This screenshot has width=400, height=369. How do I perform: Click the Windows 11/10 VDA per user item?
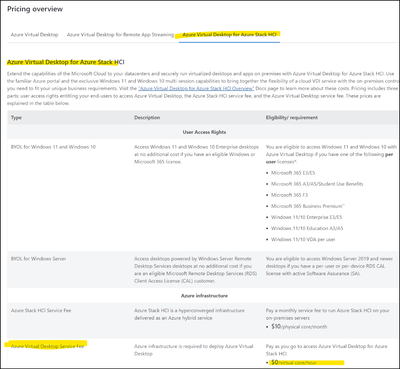pyautogui.click(x=303, y=239)
